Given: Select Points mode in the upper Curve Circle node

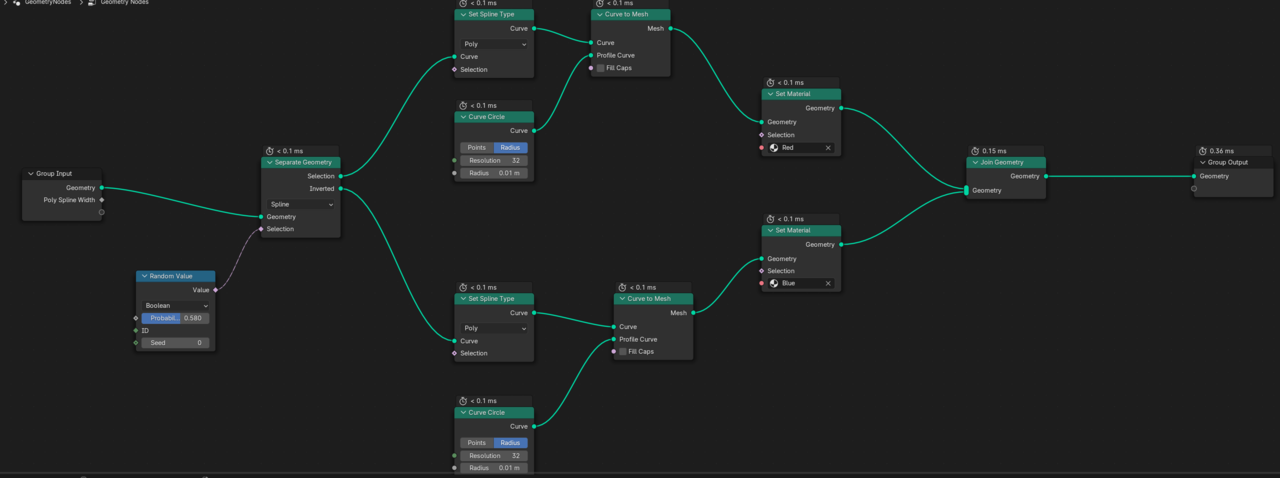Looking at the screenshot, I should coord(477,147).
